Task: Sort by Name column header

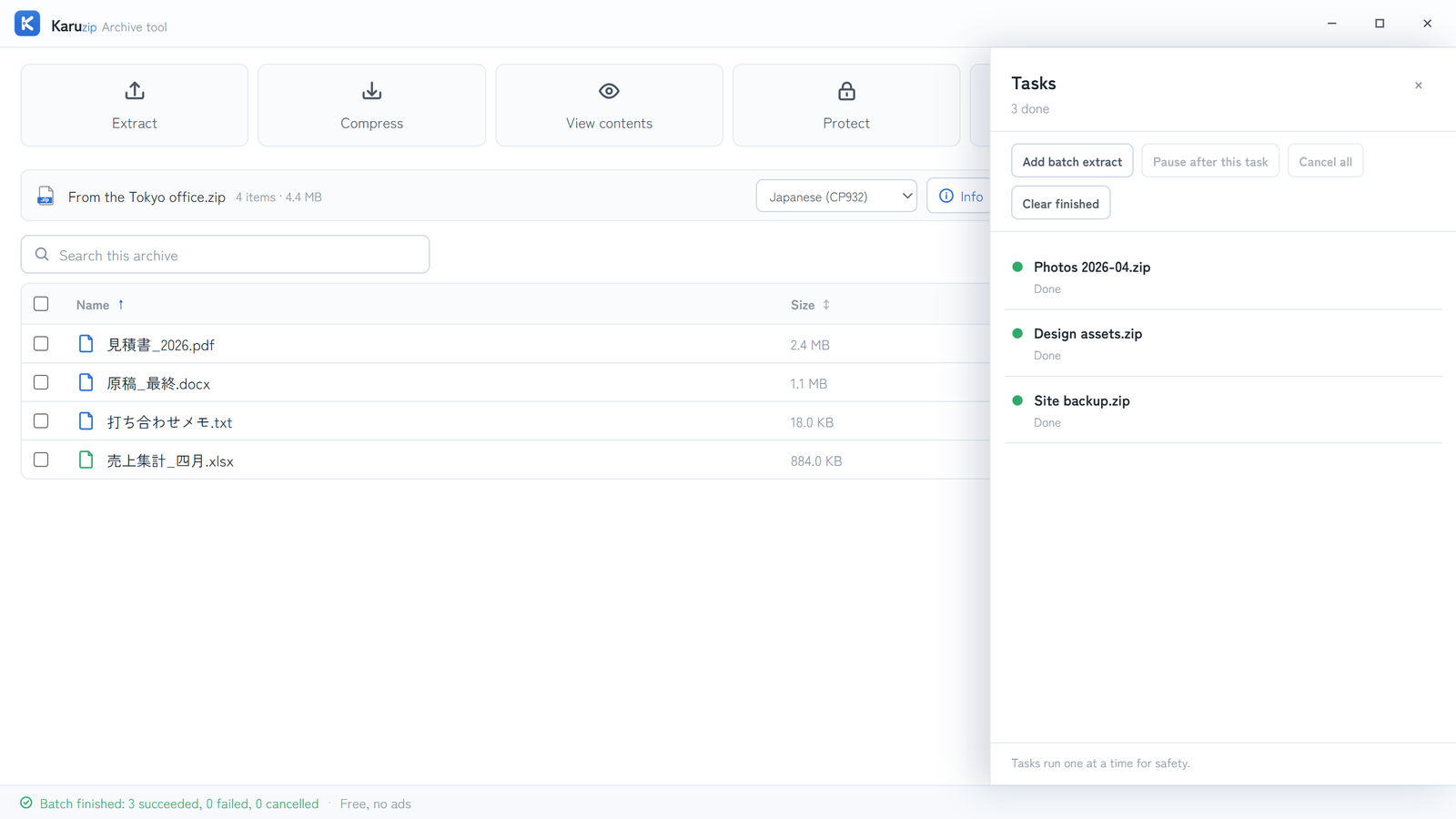Action: (100, 305)
